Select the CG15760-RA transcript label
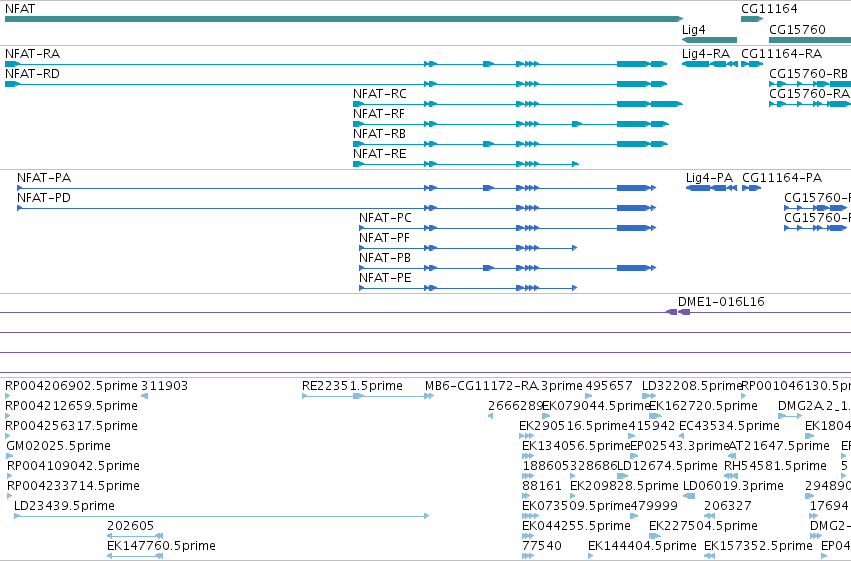 tap(809, 94)
